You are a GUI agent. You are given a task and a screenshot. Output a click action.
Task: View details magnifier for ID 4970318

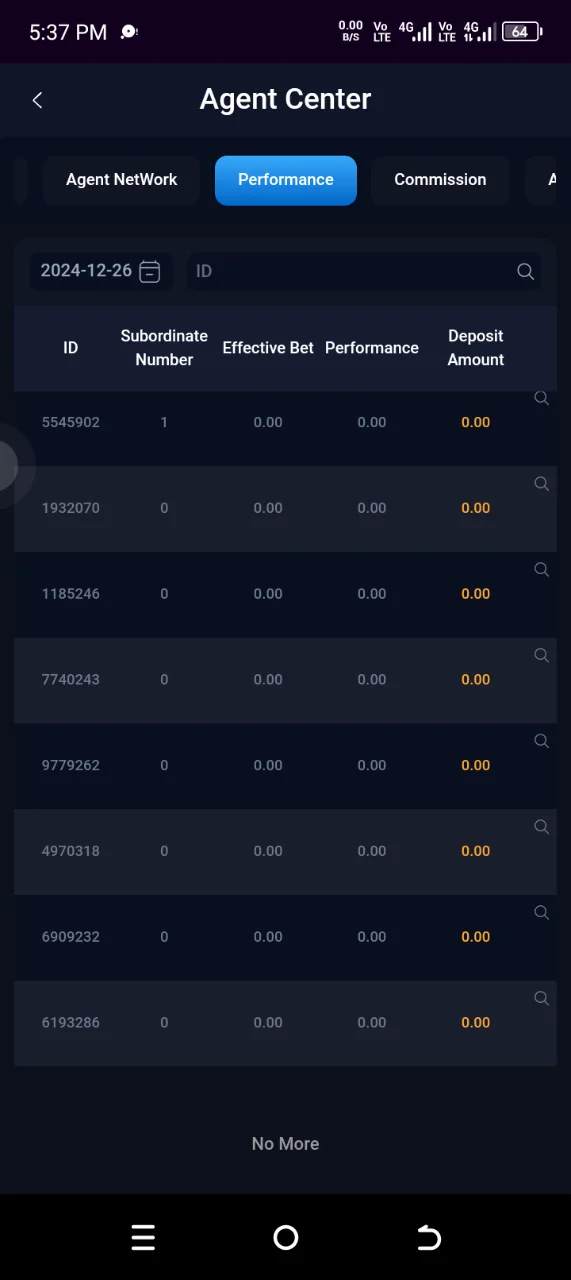point(541,827)
